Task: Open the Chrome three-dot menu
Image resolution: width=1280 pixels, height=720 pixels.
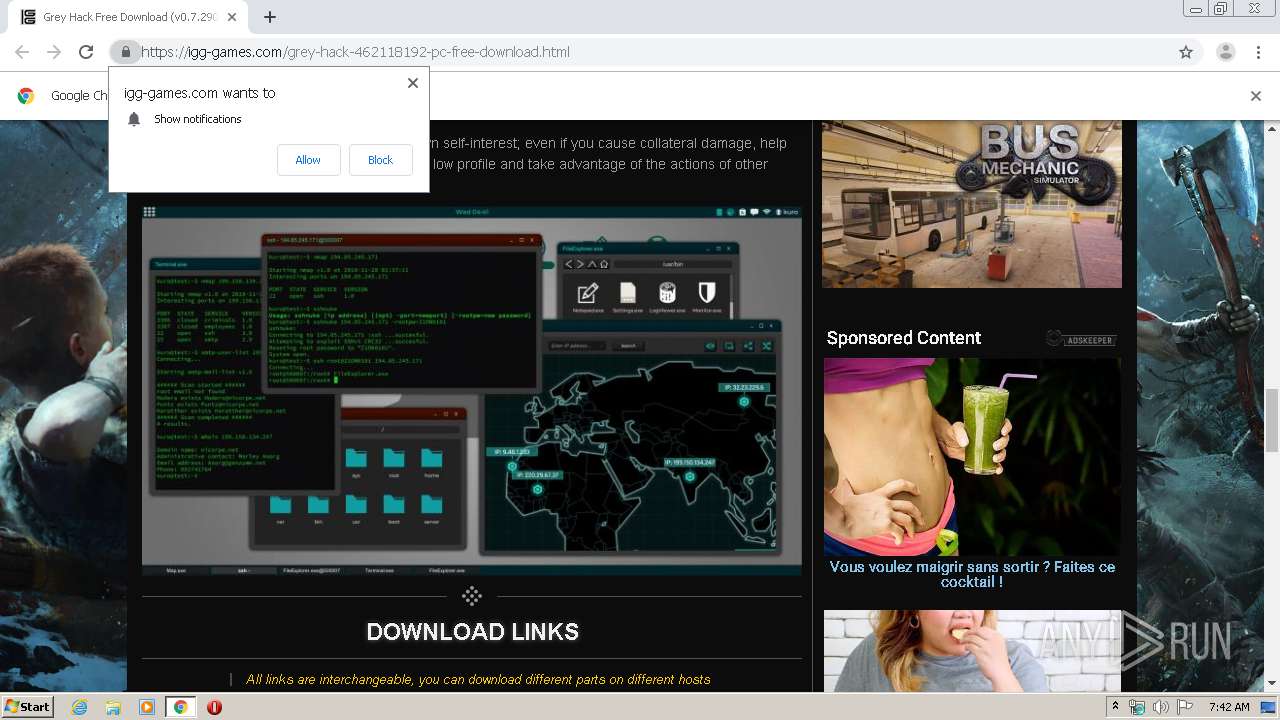Action: point(1258,52)
